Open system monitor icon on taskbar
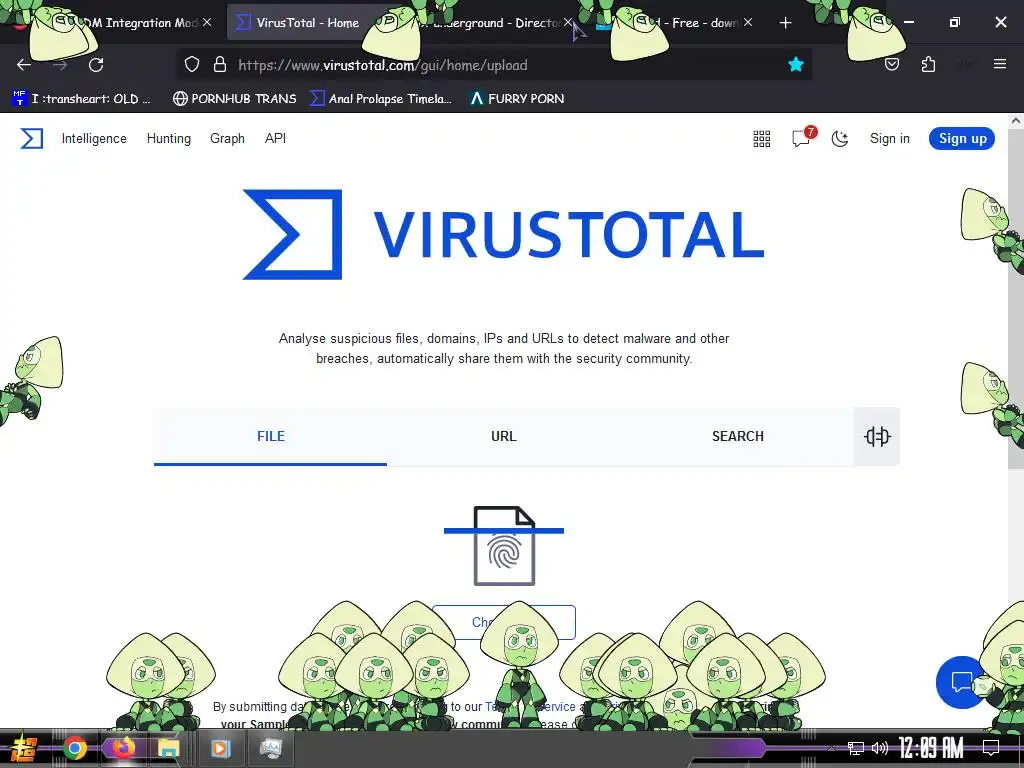1024x768 pixels. pyautogui.click(x=270, y=748)
